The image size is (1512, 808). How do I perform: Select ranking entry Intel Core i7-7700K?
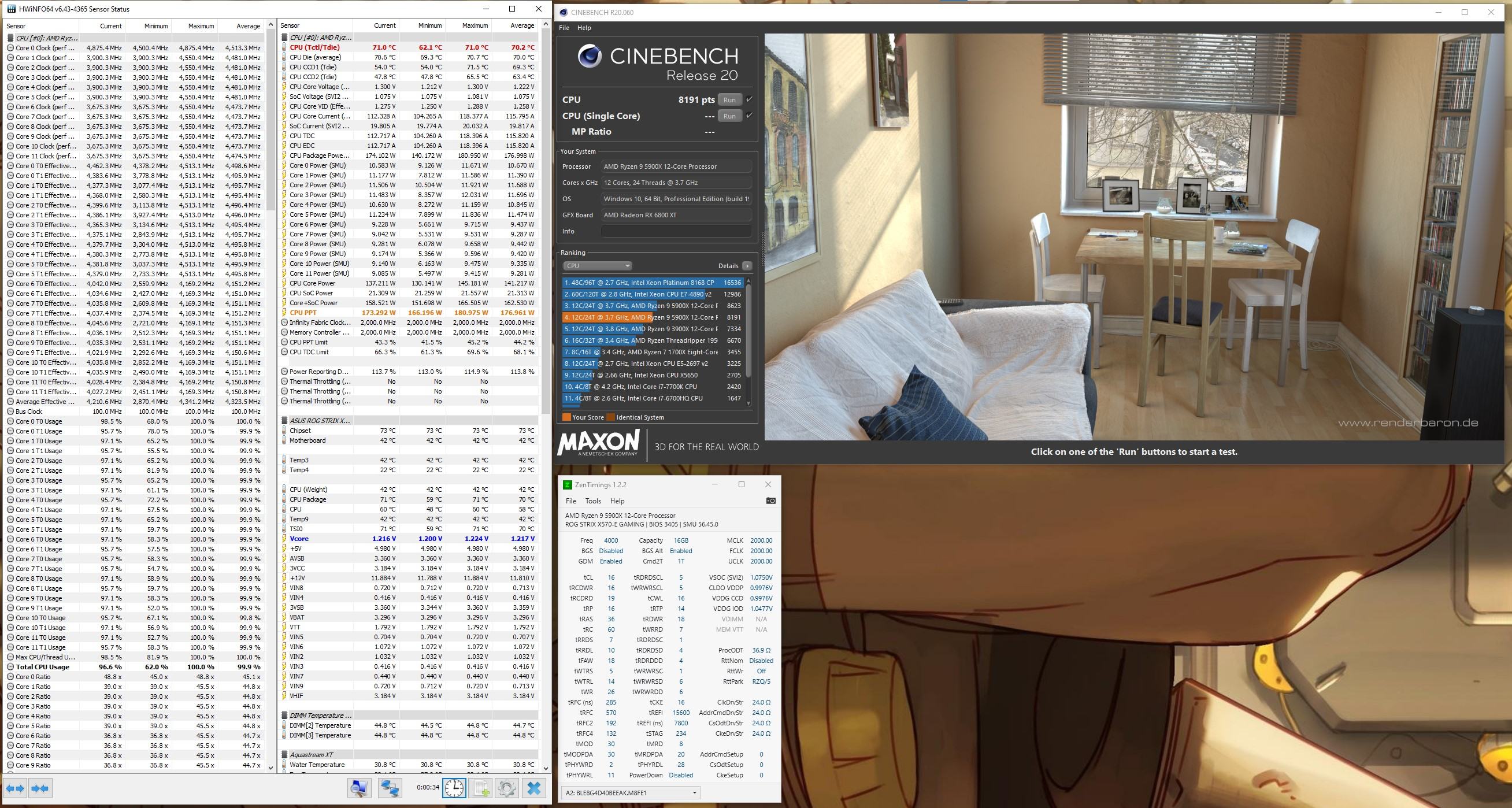pyautogui.click(x=653, y=387)
